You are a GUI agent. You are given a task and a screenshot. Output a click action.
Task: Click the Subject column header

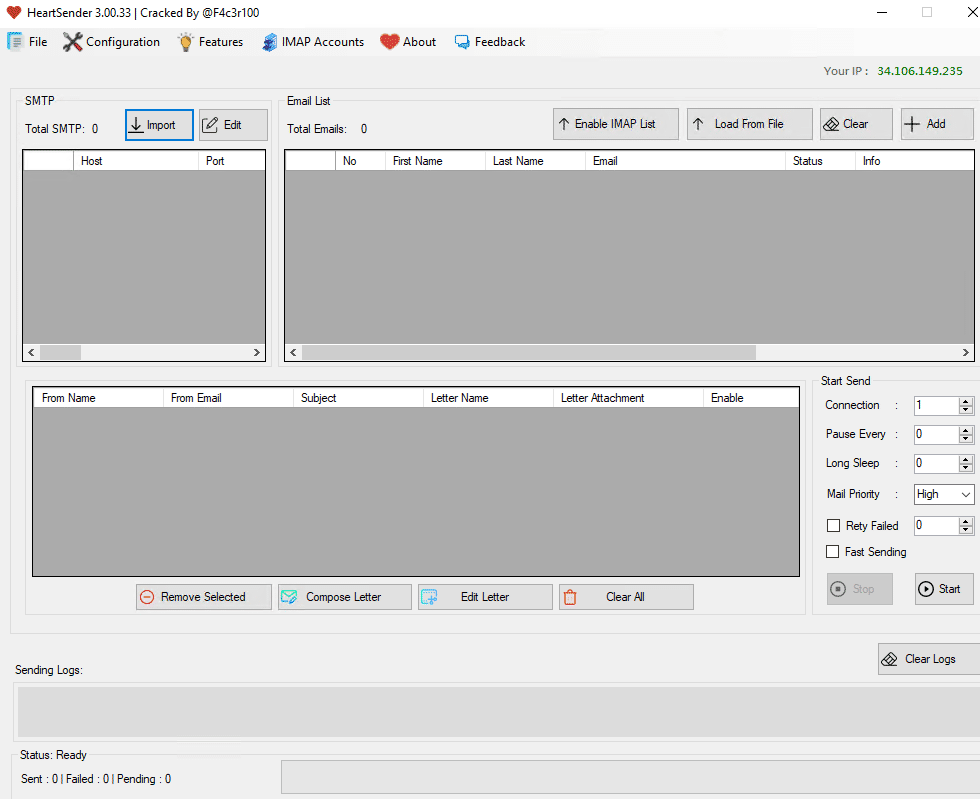[358, 398]
